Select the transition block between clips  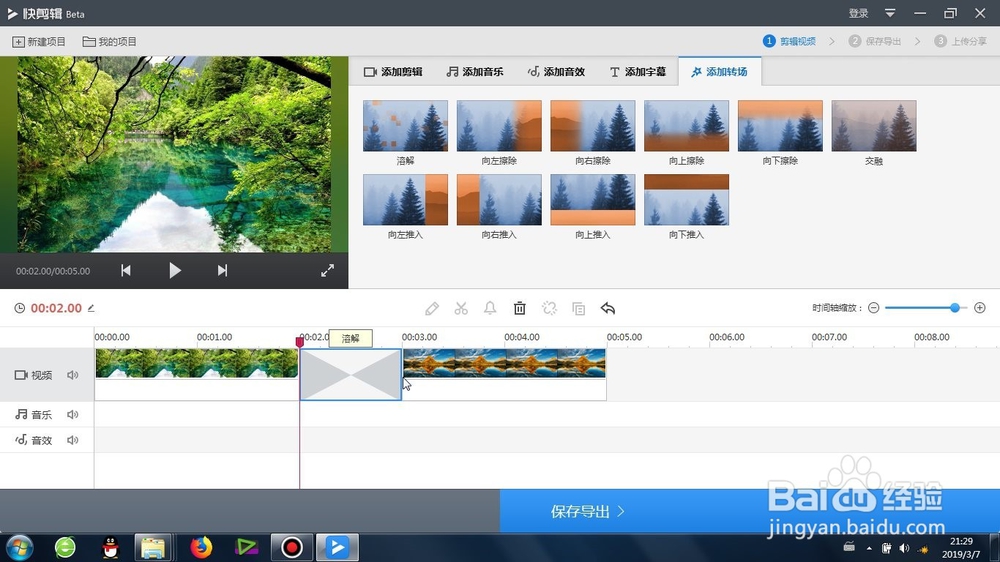tap(351, 374)
